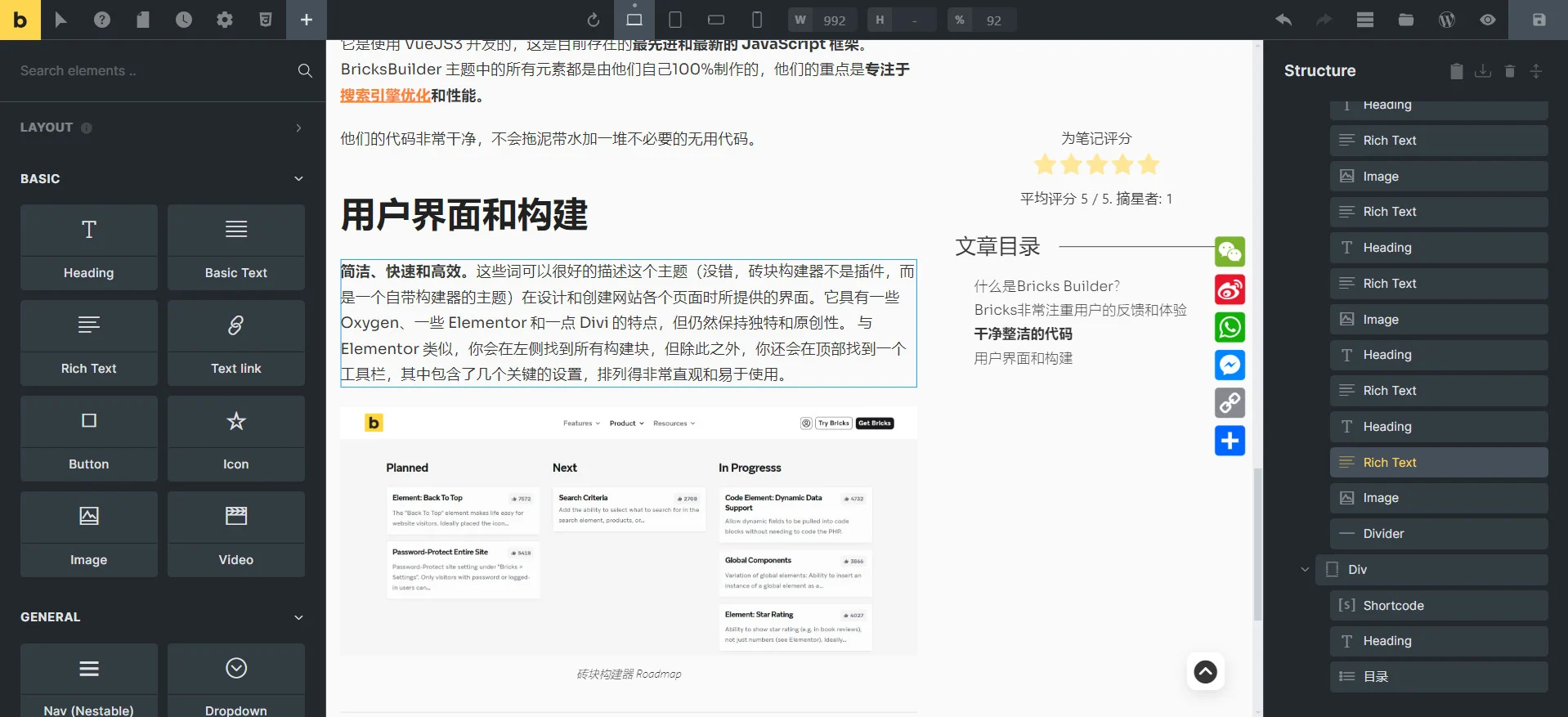Open the CSS shield icon
The height and width of the screenshot is (717, 1568).
coord(266,20)
